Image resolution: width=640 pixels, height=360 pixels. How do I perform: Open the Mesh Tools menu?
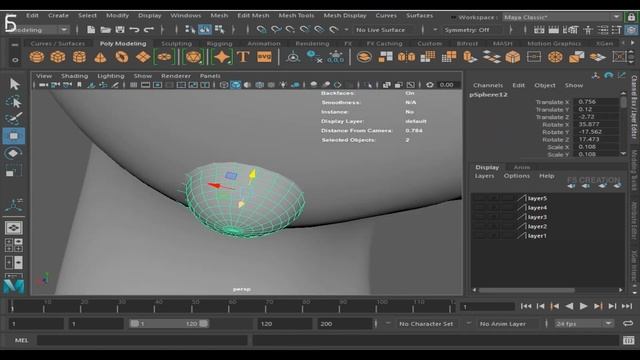pyautogui.click(x=296, y=15)
